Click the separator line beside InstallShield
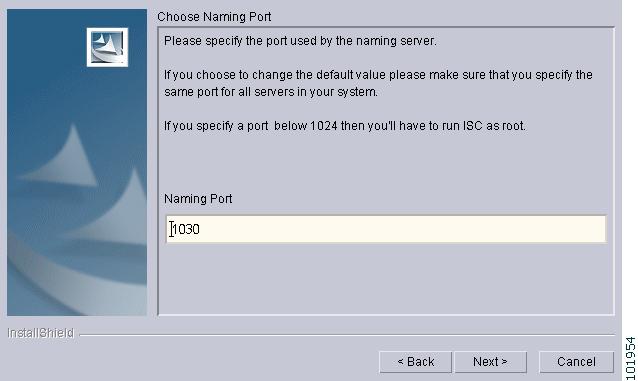 [x=347, y=335]
